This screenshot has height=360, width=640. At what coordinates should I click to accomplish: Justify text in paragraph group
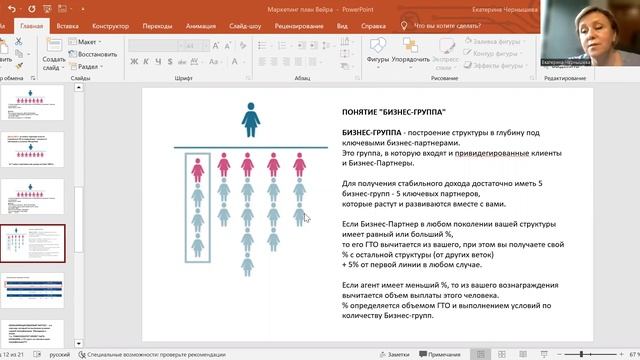pos(298,62)
